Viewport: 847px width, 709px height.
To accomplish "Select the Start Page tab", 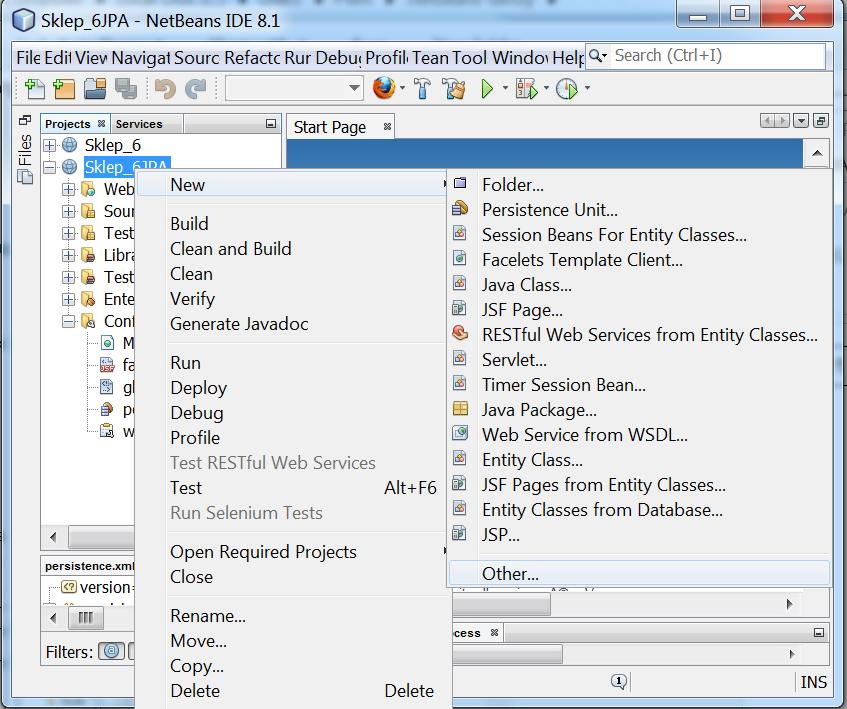I will [x=330, y=127].
